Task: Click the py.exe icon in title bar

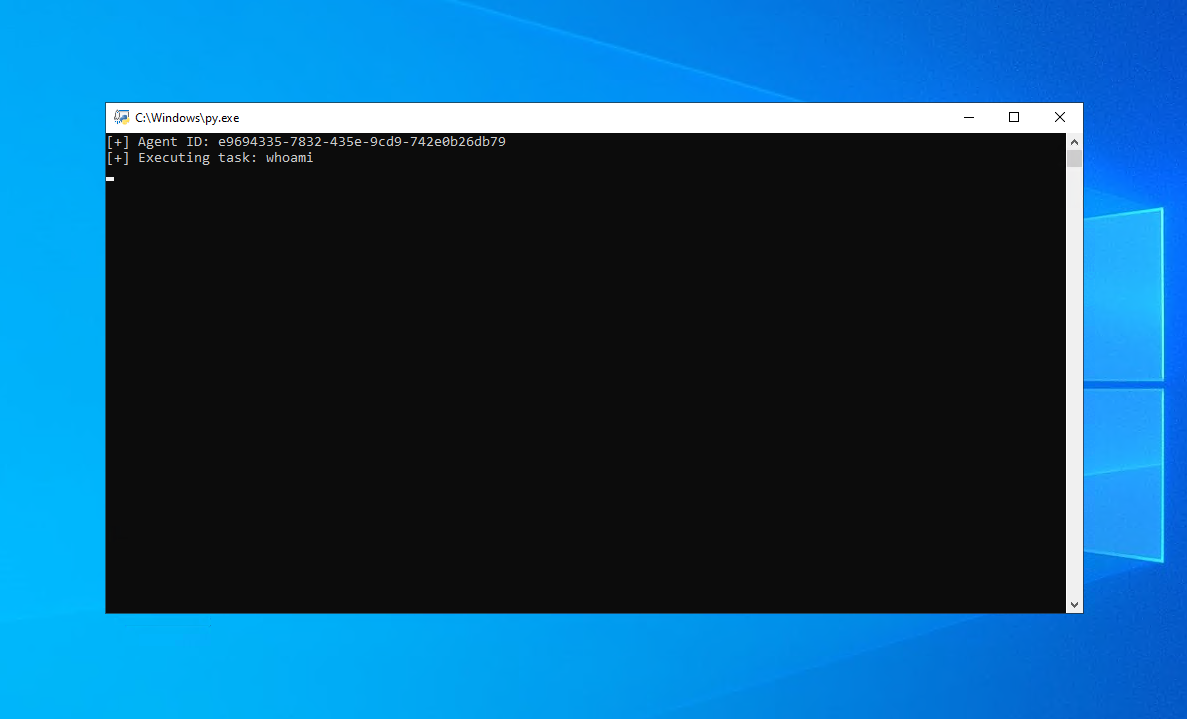Action: click(121, 117)
